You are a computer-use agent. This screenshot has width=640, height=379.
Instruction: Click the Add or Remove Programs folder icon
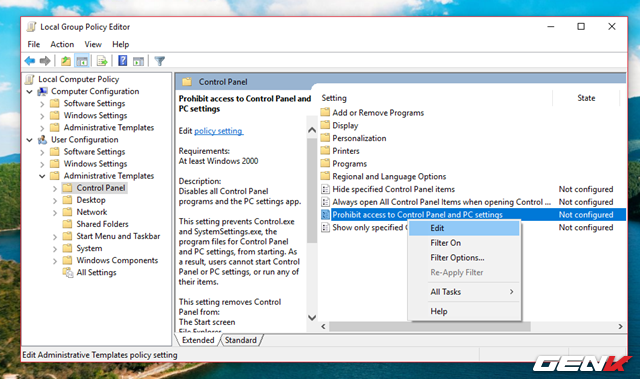(x=325, y=112)
